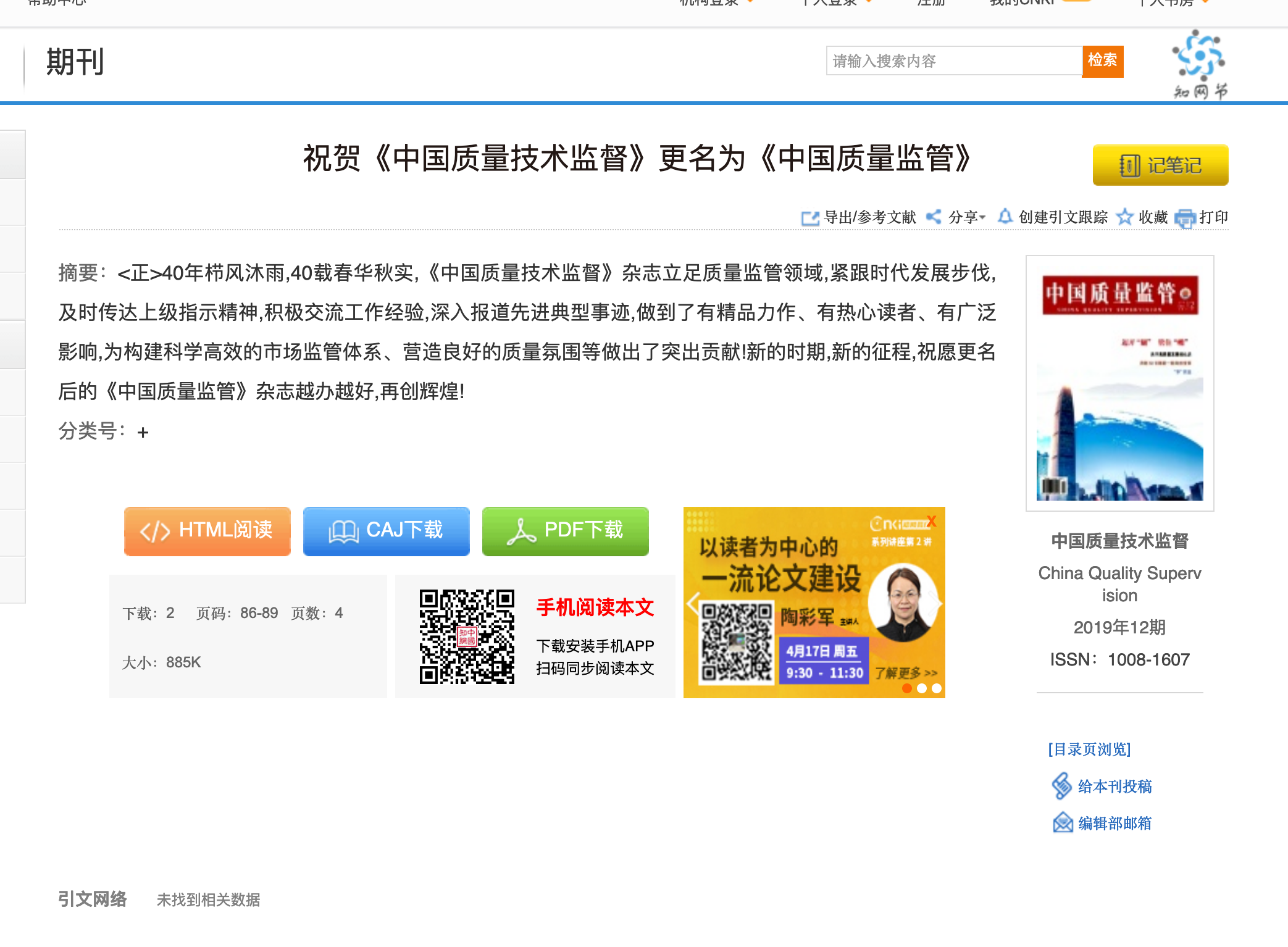Open the [目录页浏览] link
The width and height of the screenshot is (1288, 947).
coord(1089,749)
